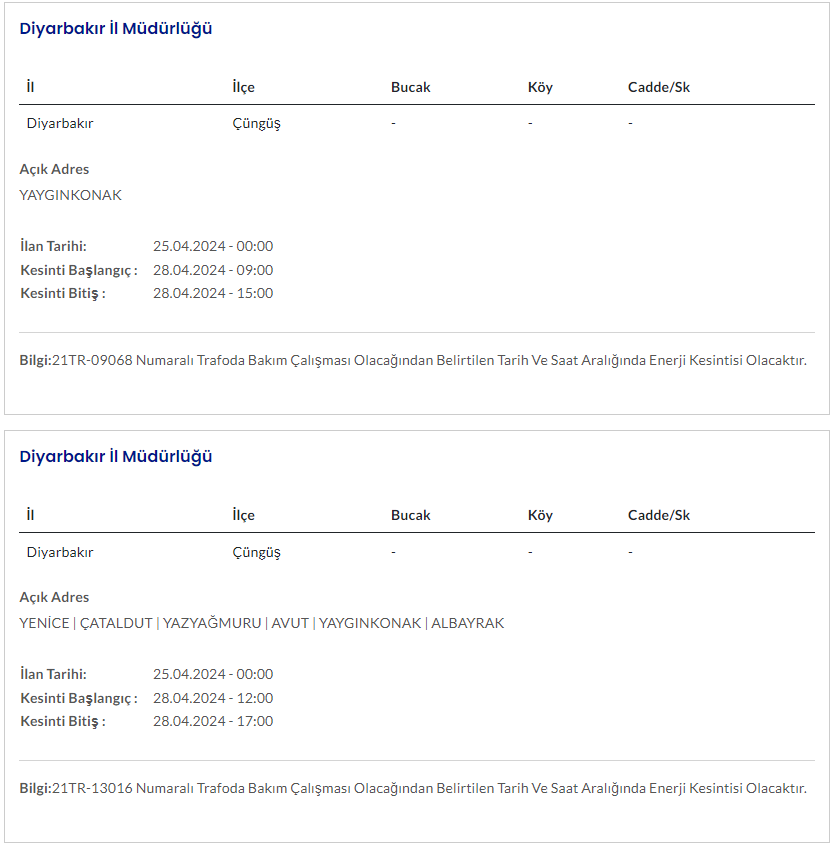
Task: Select the outage start time 28.04.2024 - 09:00
Action: [x=213, y=270]
